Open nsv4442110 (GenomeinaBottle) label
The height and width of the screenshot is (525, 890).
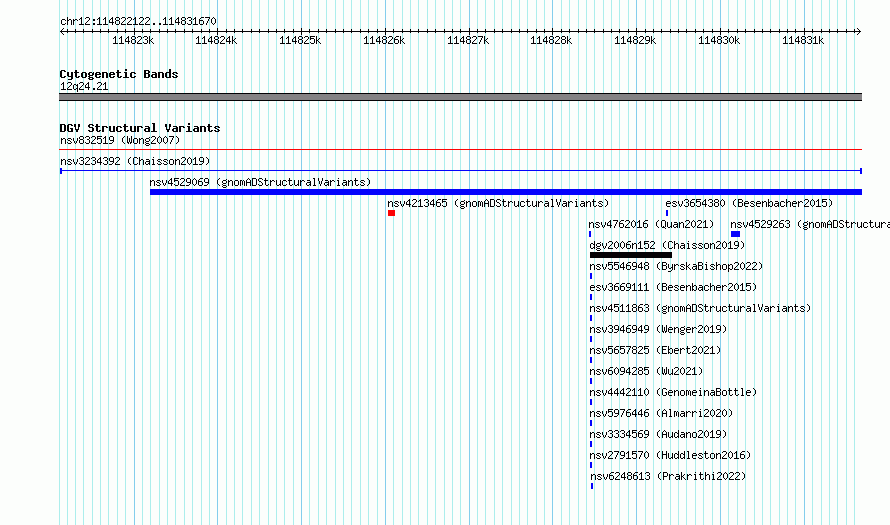(673, 392)
